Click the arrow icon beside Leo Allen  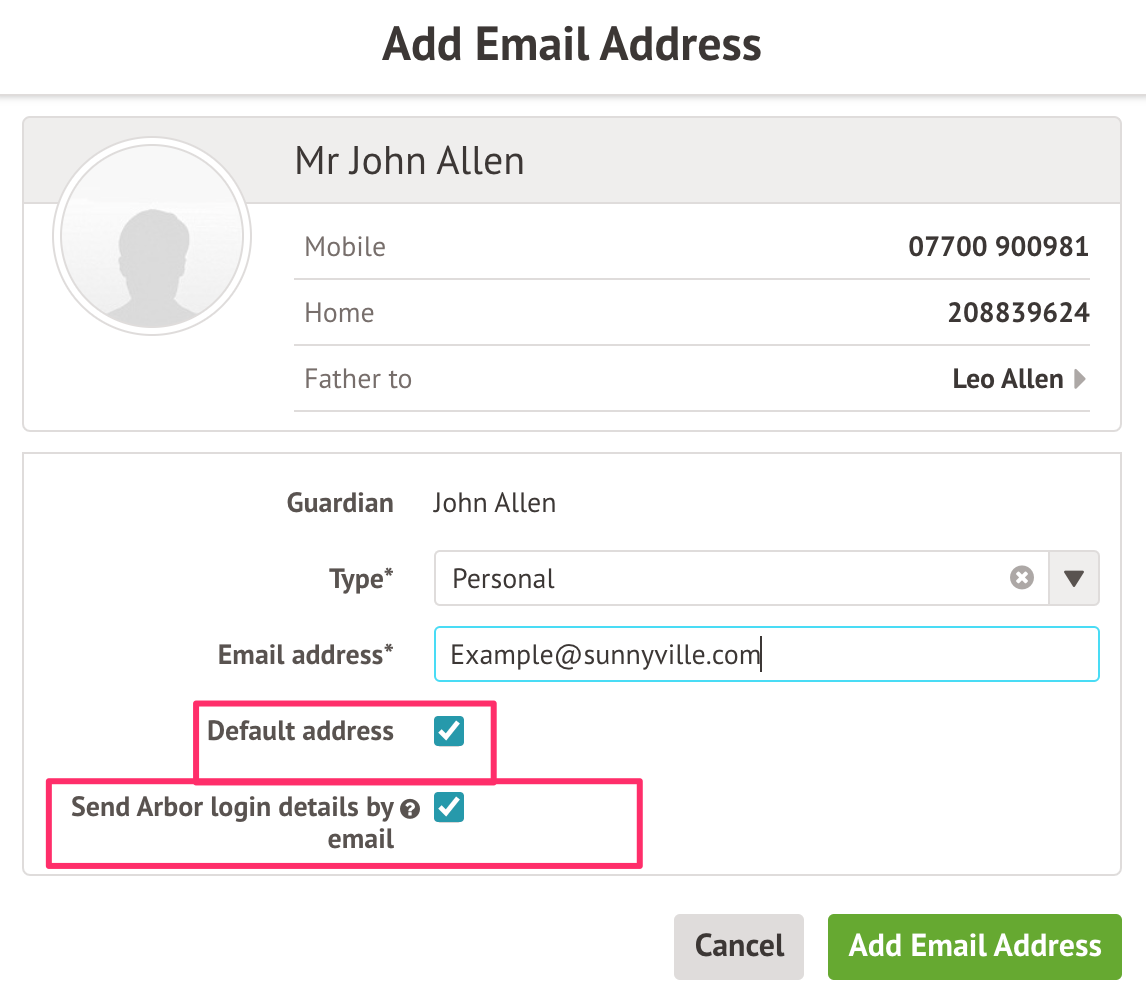(x=1080, y=380)
